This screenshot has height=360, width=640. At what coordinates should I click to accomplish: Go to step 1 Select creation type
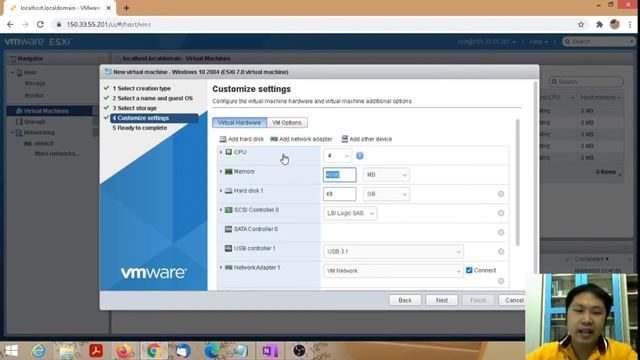coord(142,88)
